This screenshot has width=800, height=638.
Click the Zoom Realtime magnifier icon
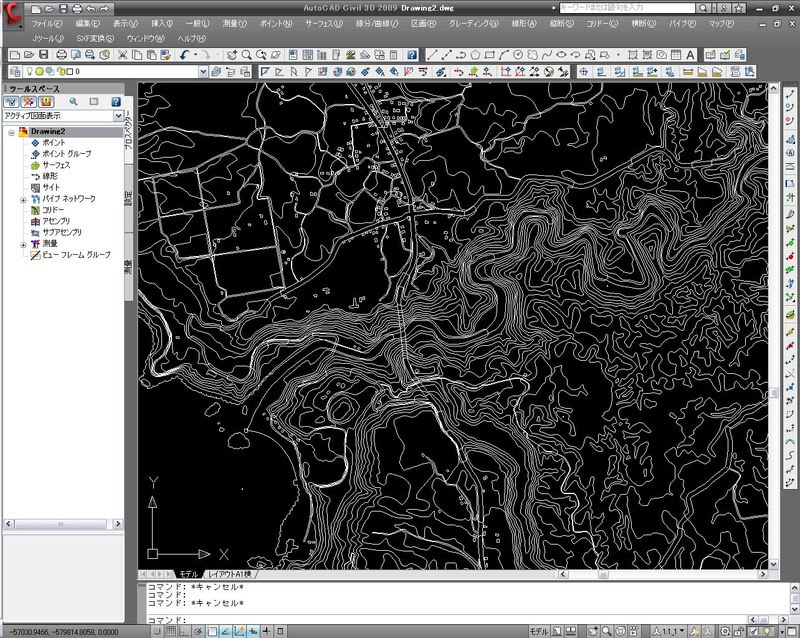click(x=246, y=55)
